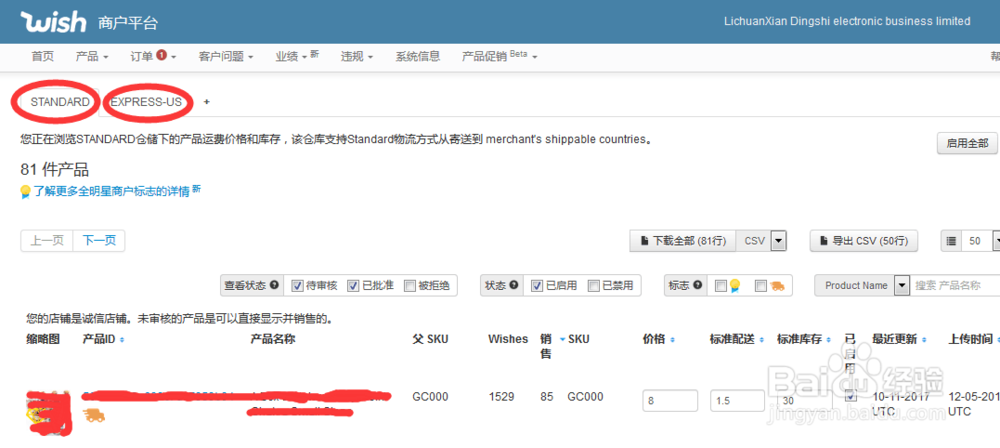This screenshot has width=1000, height=448.
Task: Click the 81 件产品 heading
Action: point(54,170)
